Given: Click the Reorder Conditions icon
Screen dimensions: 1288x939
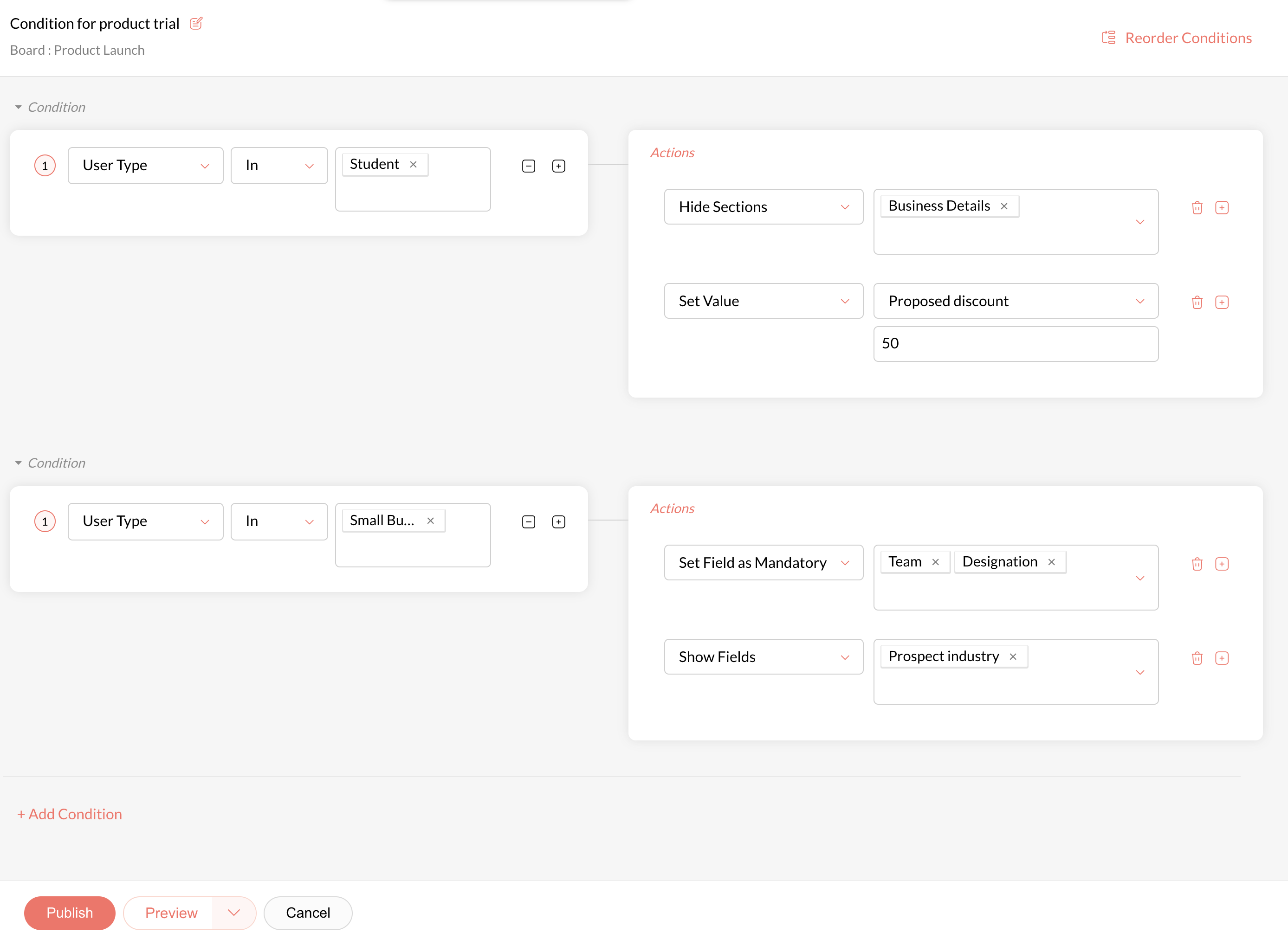Looking at the screenshot, I should [1108, 38].
